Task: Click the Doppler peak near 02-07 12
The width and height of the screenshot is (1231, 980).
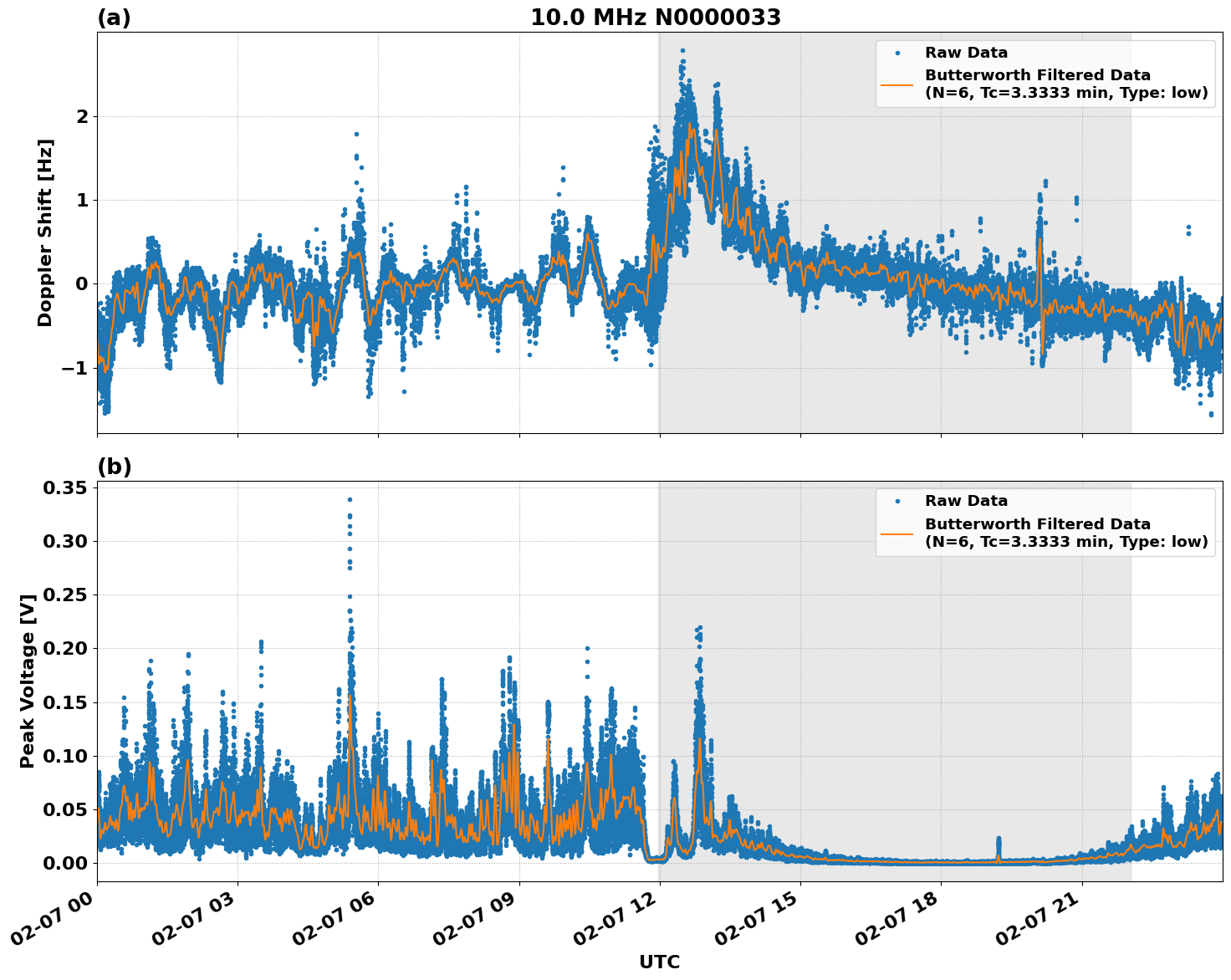Action: (x=682, y=52)
